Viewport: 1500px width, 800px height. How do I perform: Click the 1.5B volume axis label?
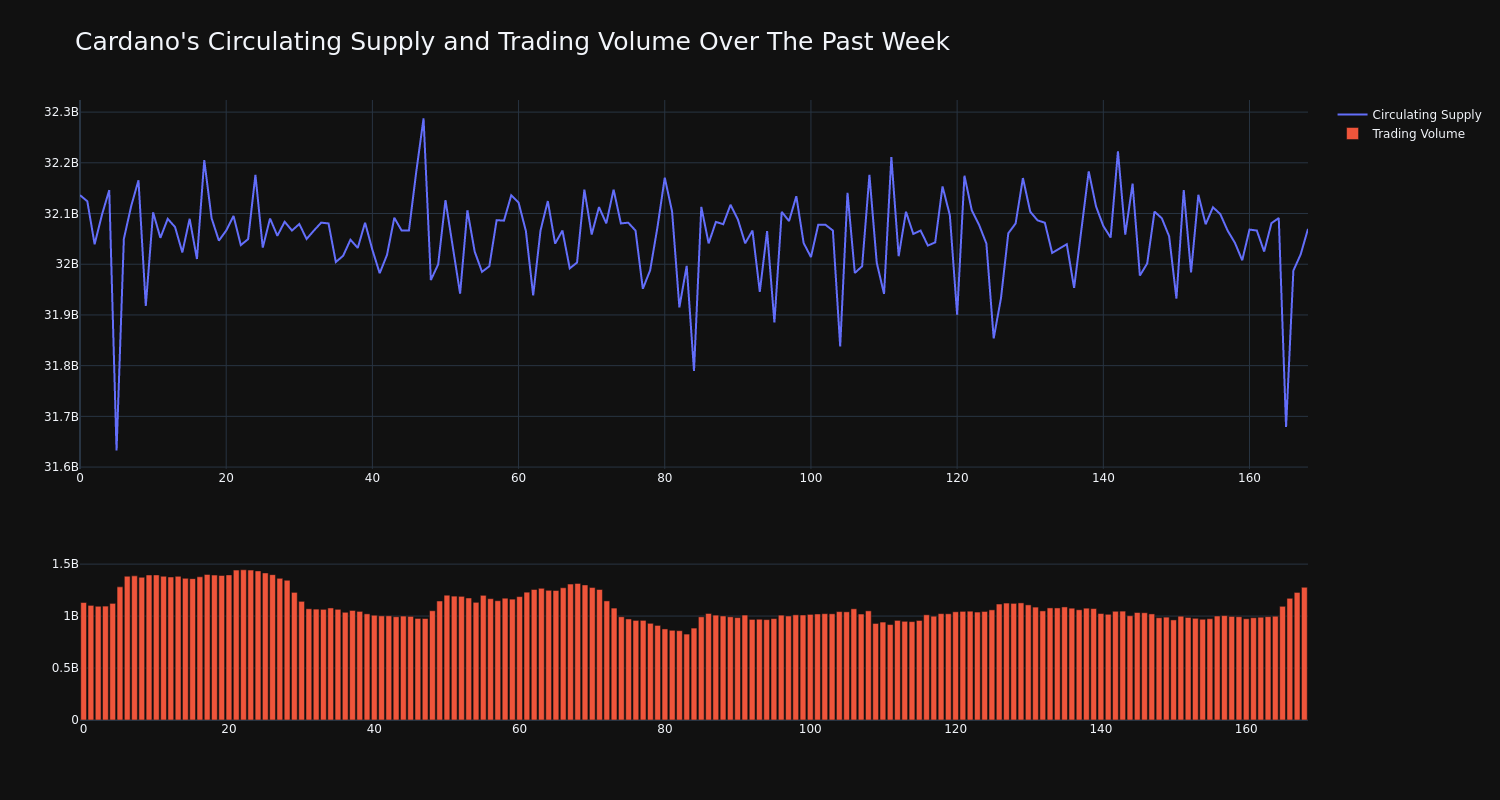pyautogui.click(x=65, y=564)
